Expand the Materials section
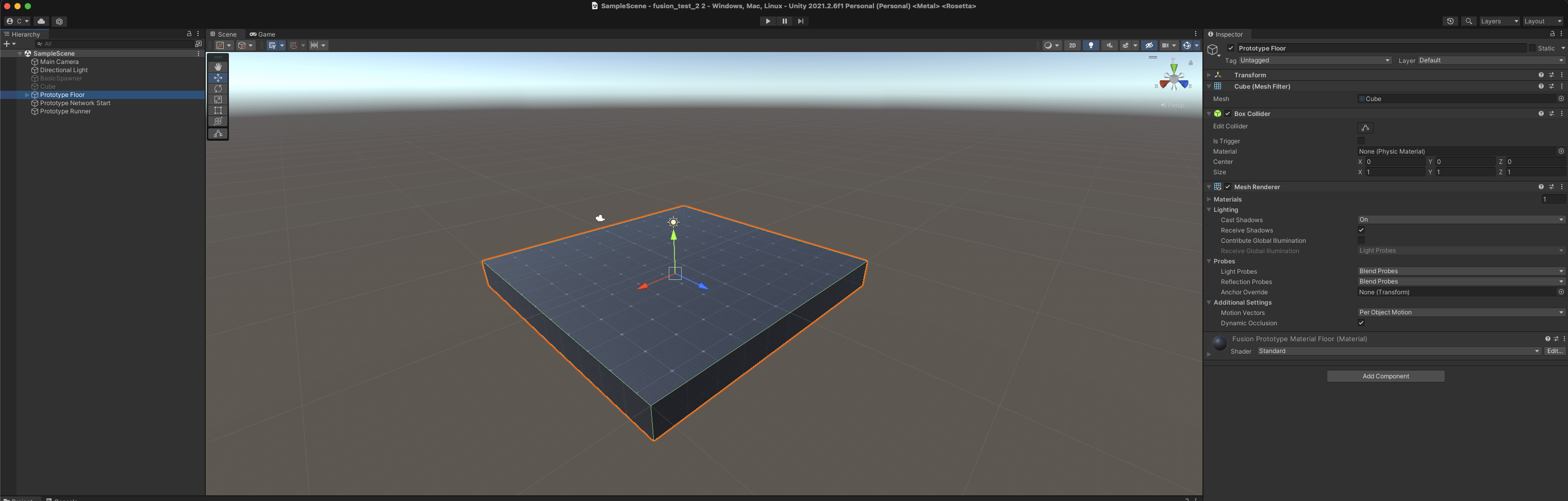Screen dimensions: 1568x501 (1209, 199)
